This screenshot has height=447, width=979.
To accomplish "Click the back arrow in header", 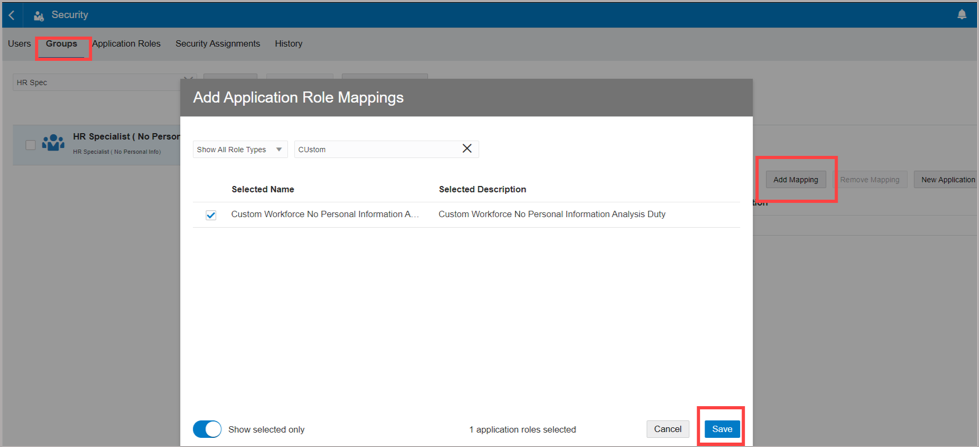I will point(12,15).
